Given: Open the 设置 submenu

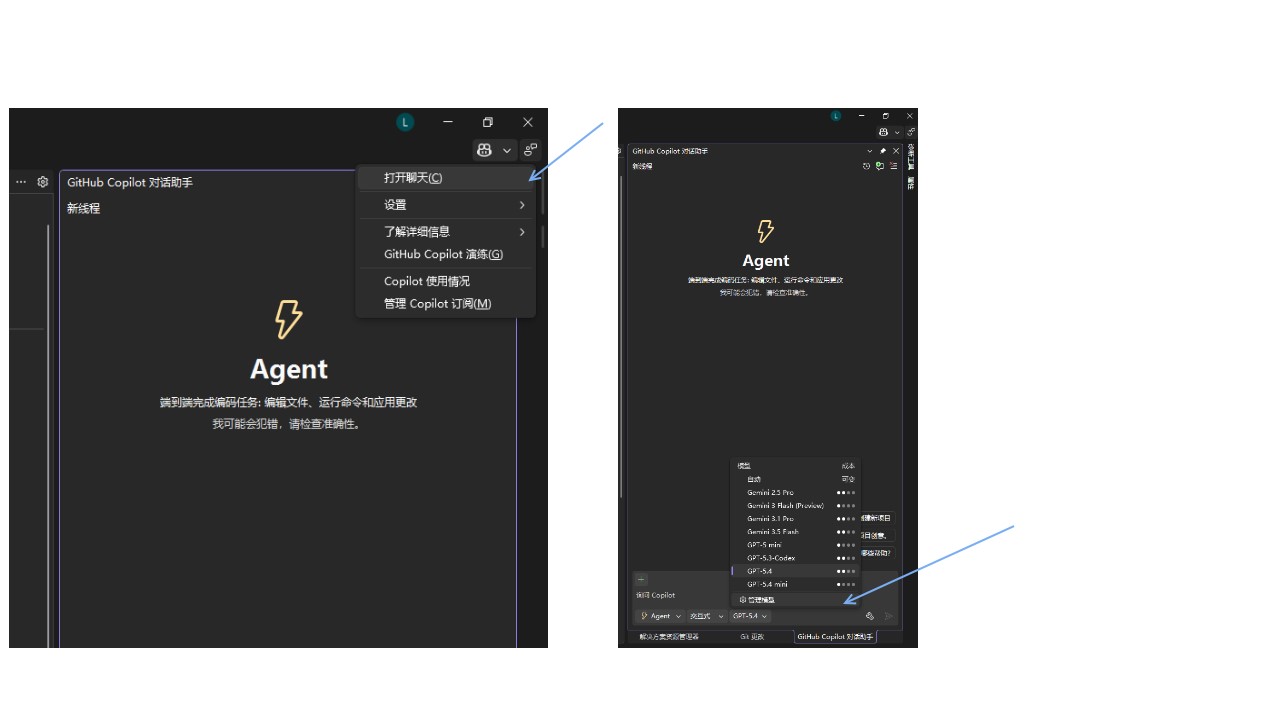Looking at the screenshot, I should click(446, 205).
